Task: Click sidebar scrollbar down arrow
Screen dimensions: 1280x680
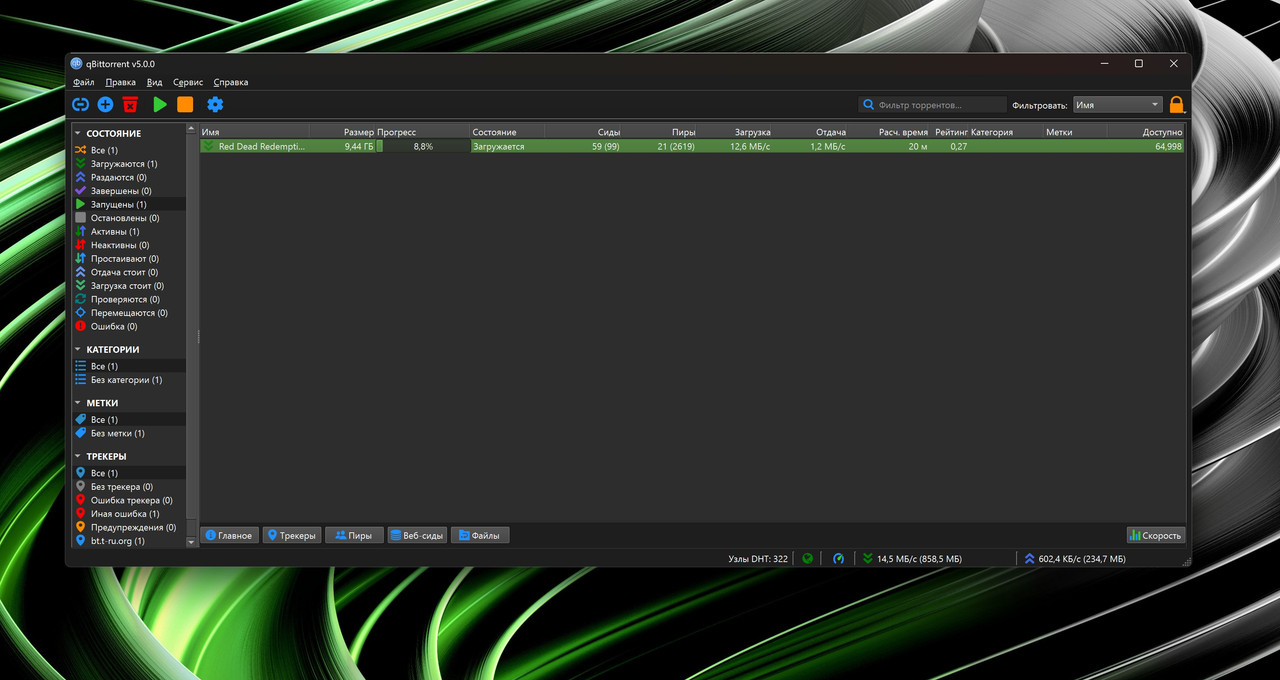Action: click(x=192, y=542)
